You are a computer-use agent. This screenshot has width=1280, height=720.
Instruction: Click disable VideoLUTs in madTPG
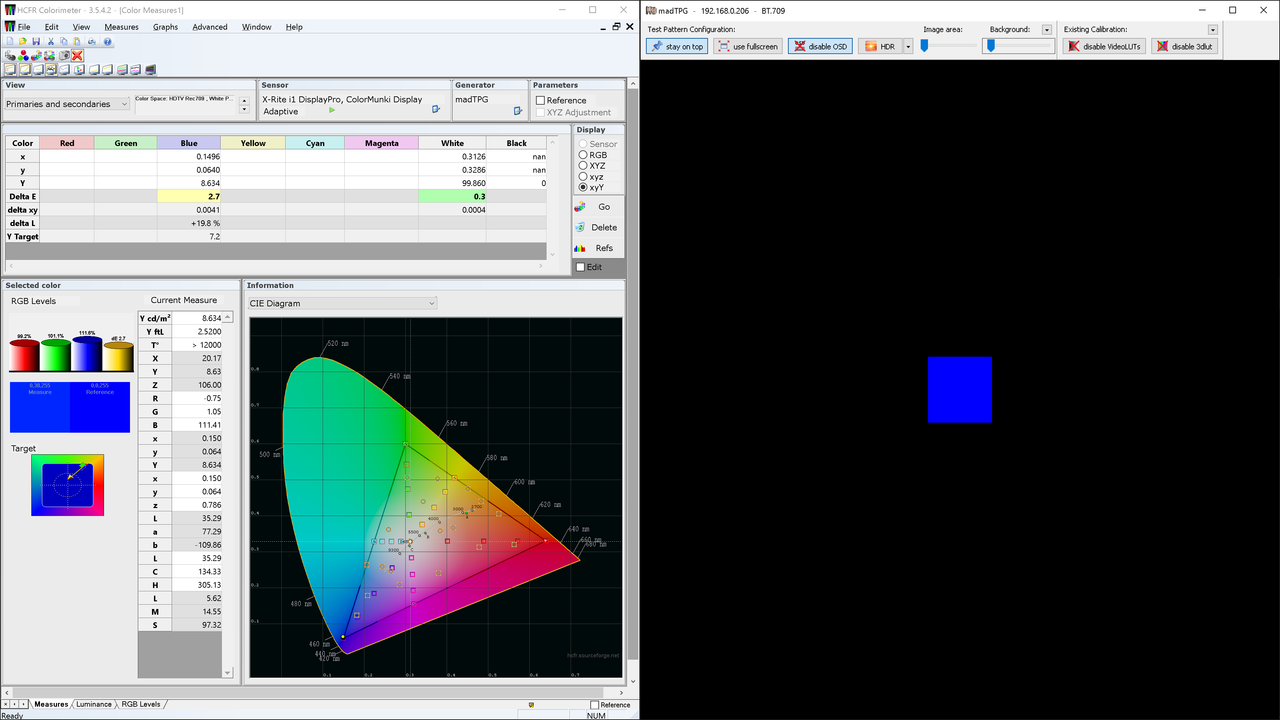[x=1104, y=46]
